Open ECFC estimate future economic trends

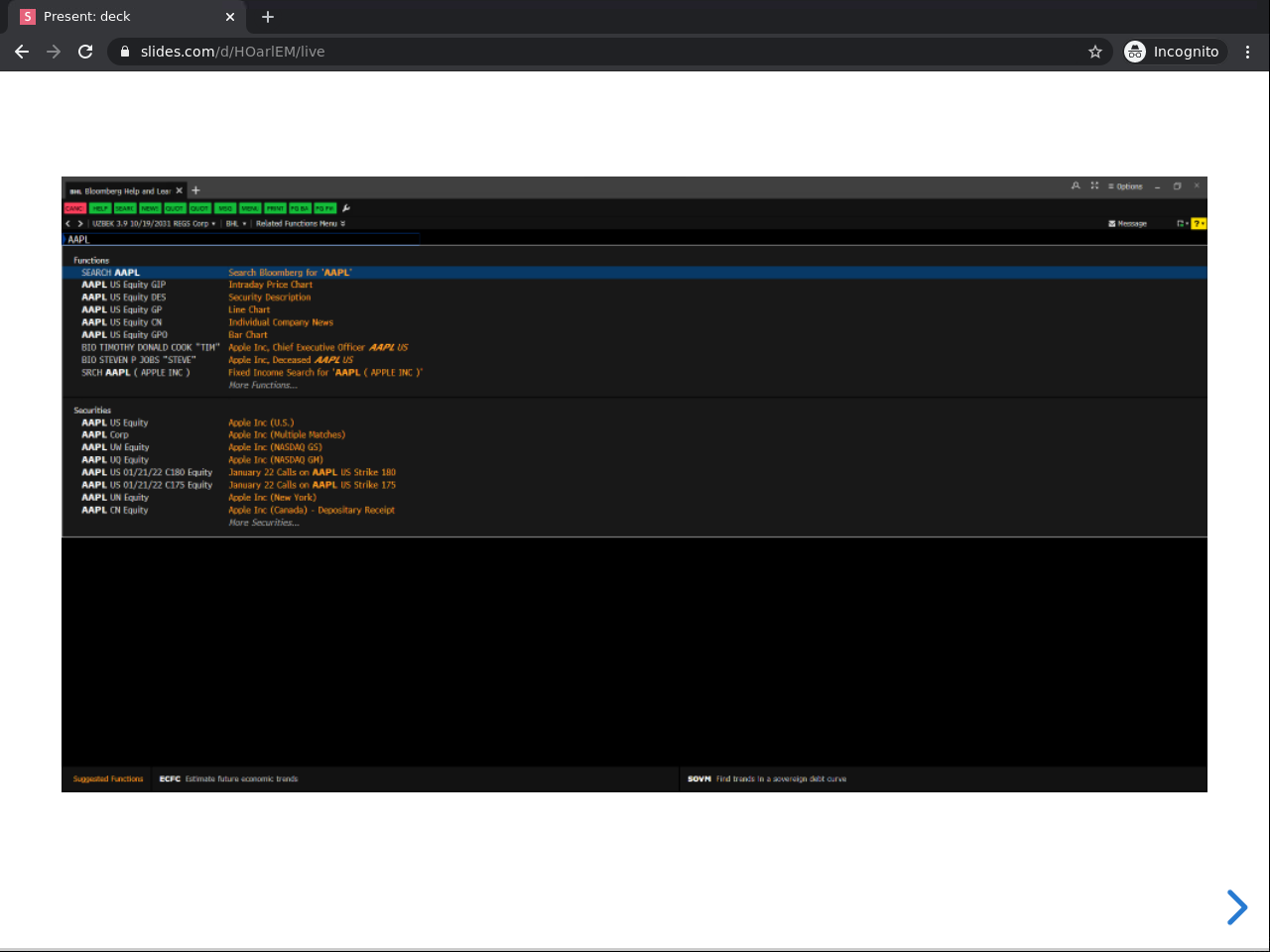228,778
